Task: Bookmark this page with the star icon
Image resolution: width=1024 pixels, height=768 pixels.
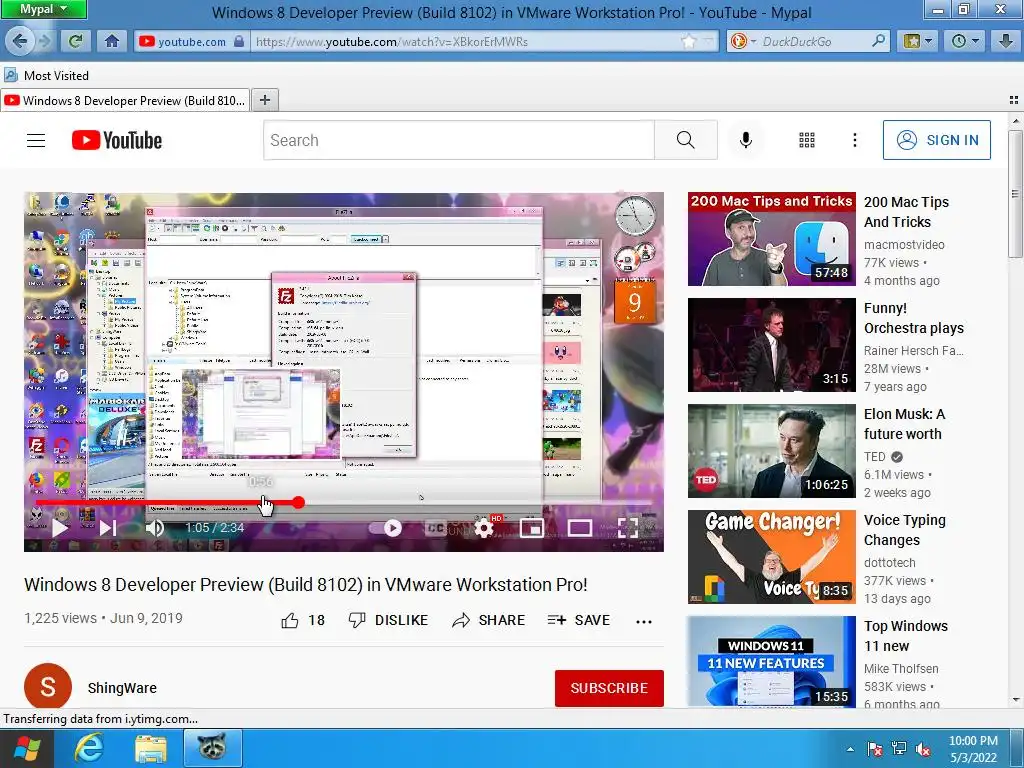Action: [x=688, y=41]
